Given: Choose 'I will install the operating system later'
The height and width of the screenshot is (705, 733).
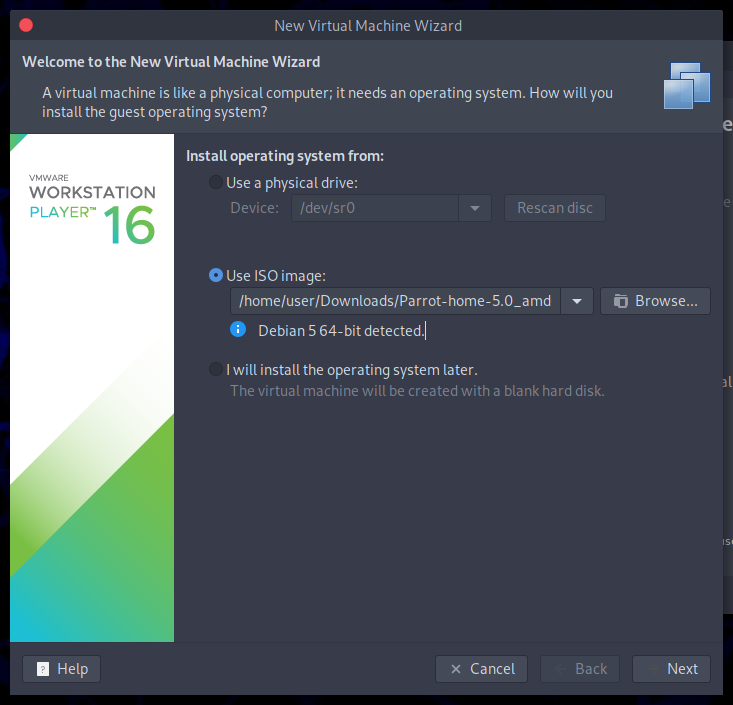Looking at the screenshot, I should pyautogui.click(x=216, y=369).
